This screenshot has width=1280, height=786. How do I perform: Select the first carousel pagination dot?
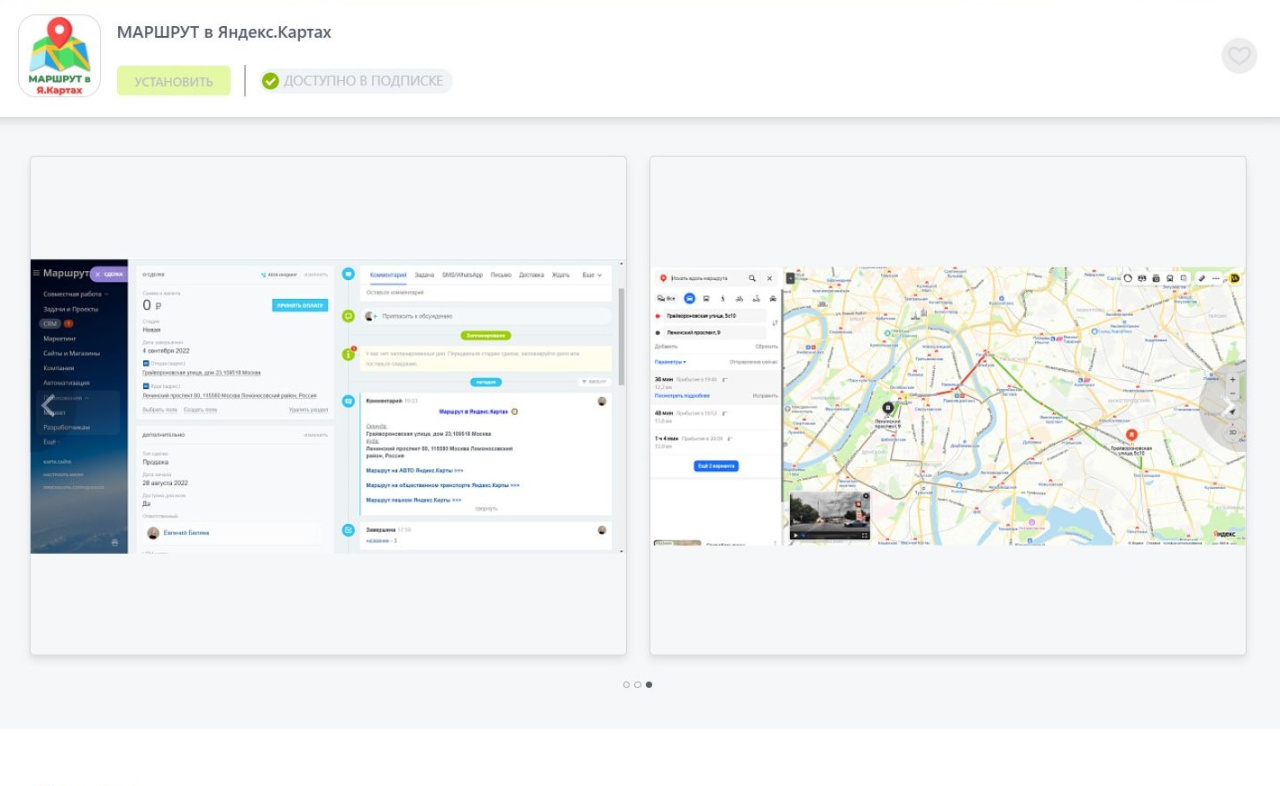pos(627,685)
